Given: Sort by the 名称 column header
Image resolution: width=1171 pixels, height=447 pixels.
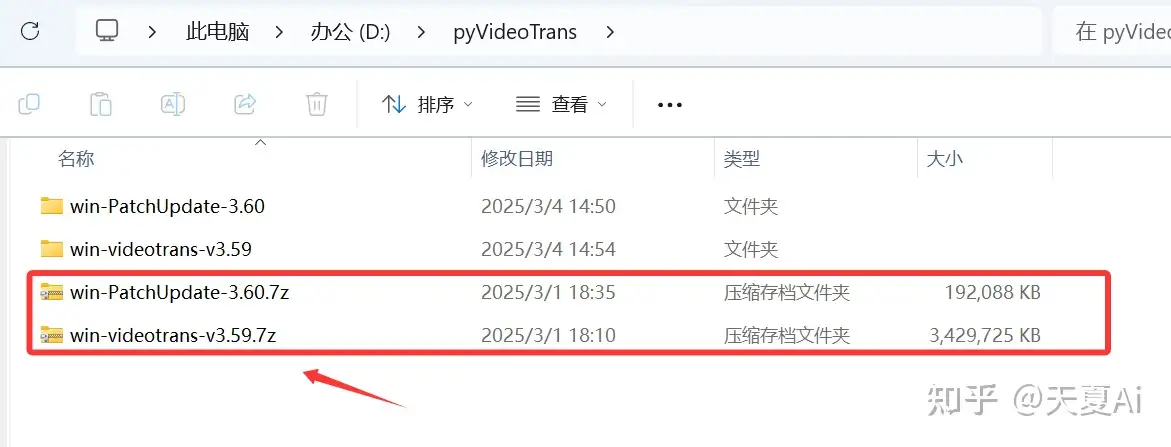Looking at the screenshot, I should (76, 158).
